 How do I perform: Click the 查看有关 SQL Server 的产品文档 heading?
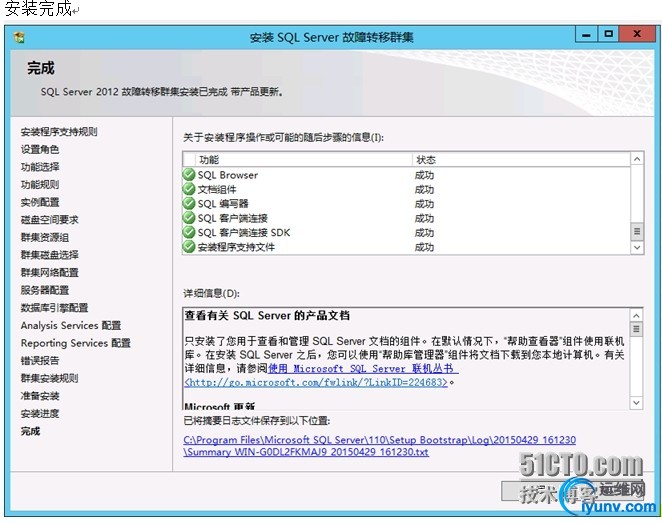[x=267, y=315]
